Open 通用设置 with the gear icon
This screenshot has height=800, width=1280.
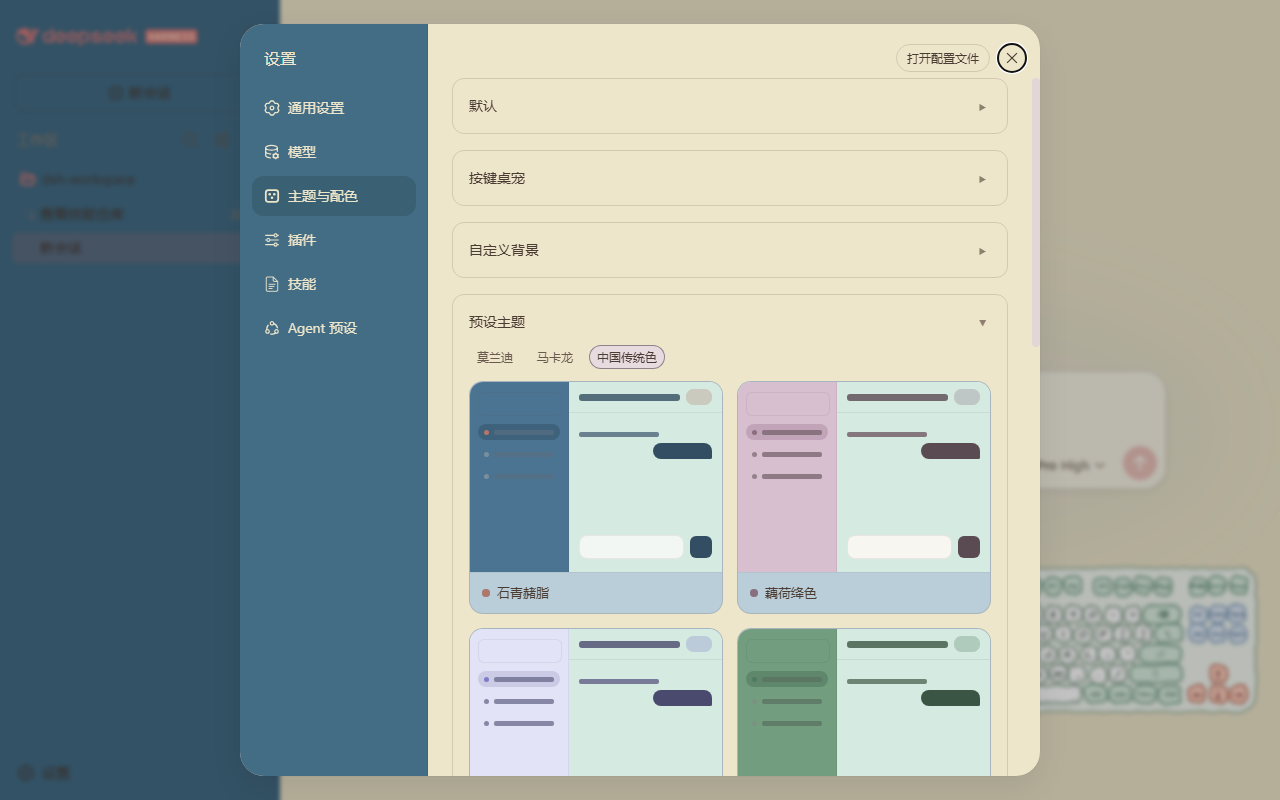[334, 108]
